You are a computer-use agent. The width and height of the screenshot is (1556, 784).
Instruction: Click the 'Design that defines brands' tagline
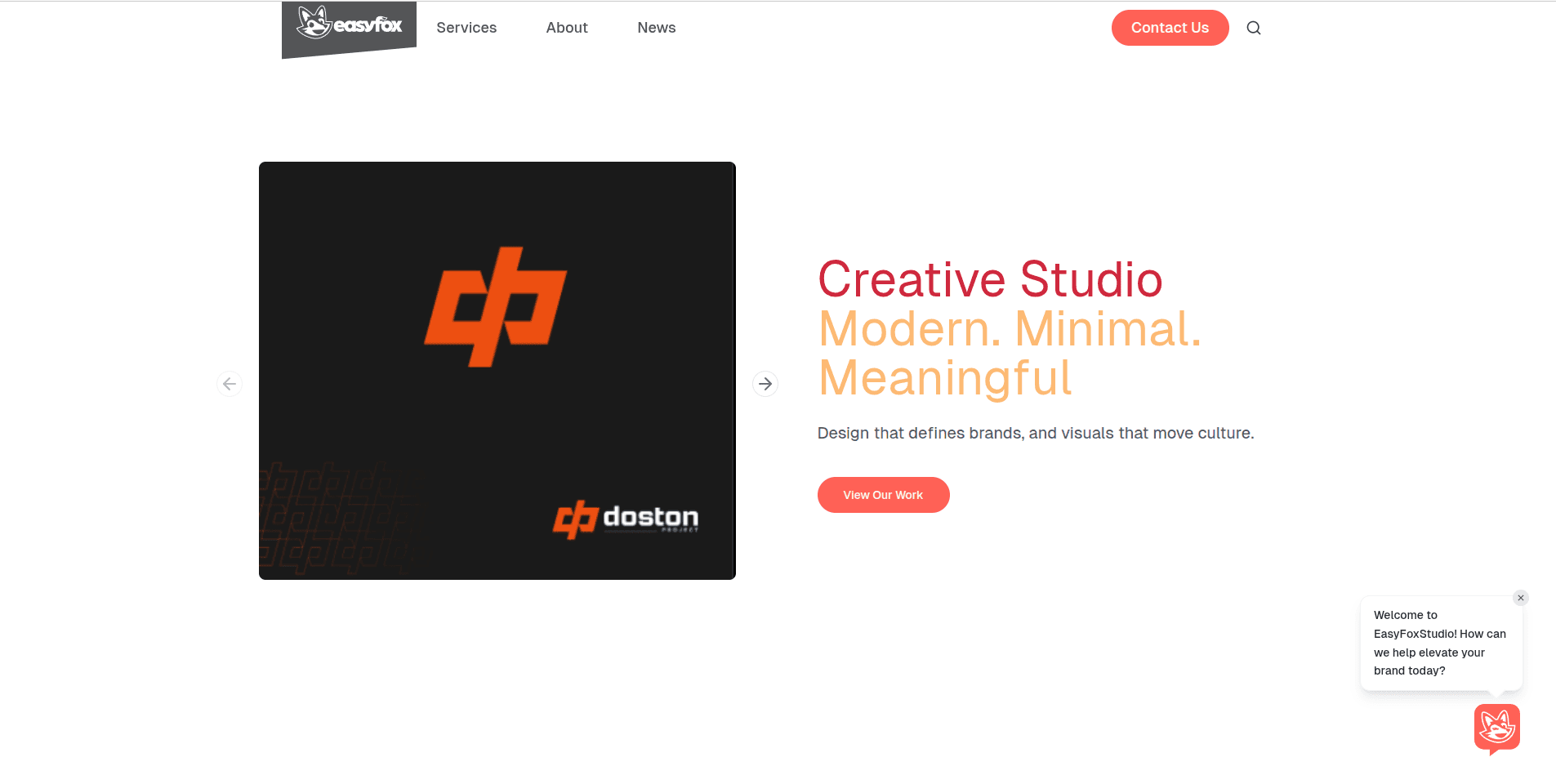click(x=1035, y=433)
